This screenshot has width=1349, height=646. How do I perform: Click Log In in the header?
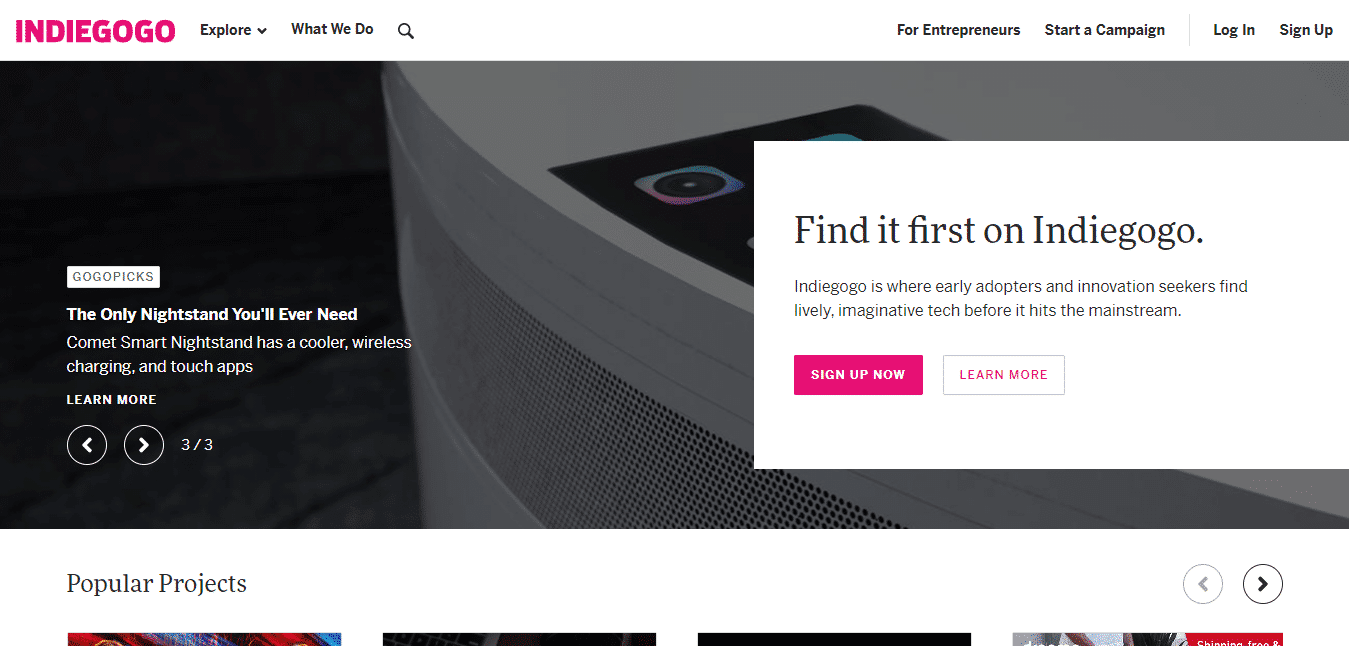coord(1233,30)
